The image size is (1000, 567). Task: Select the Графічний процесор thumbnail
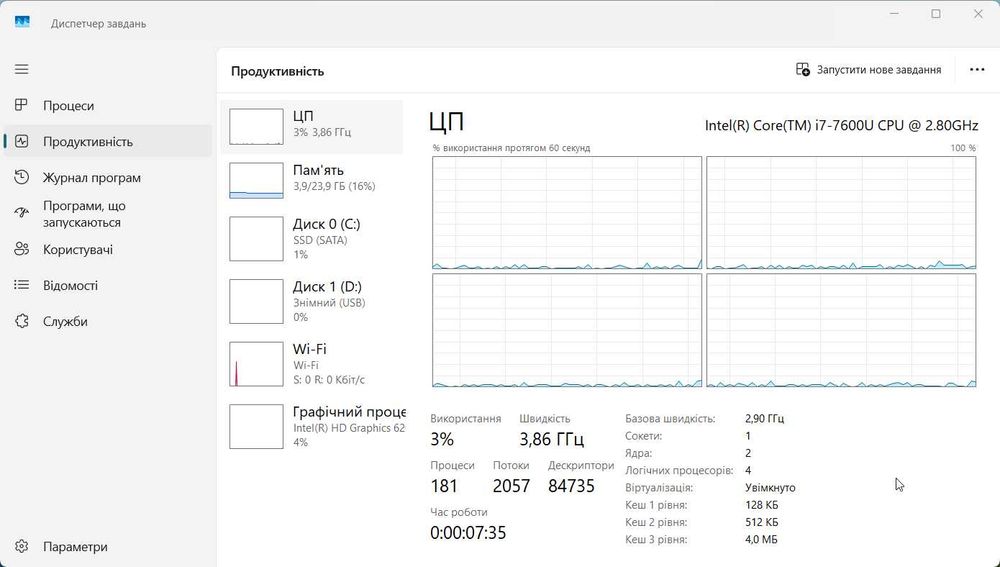coord(256,426)
